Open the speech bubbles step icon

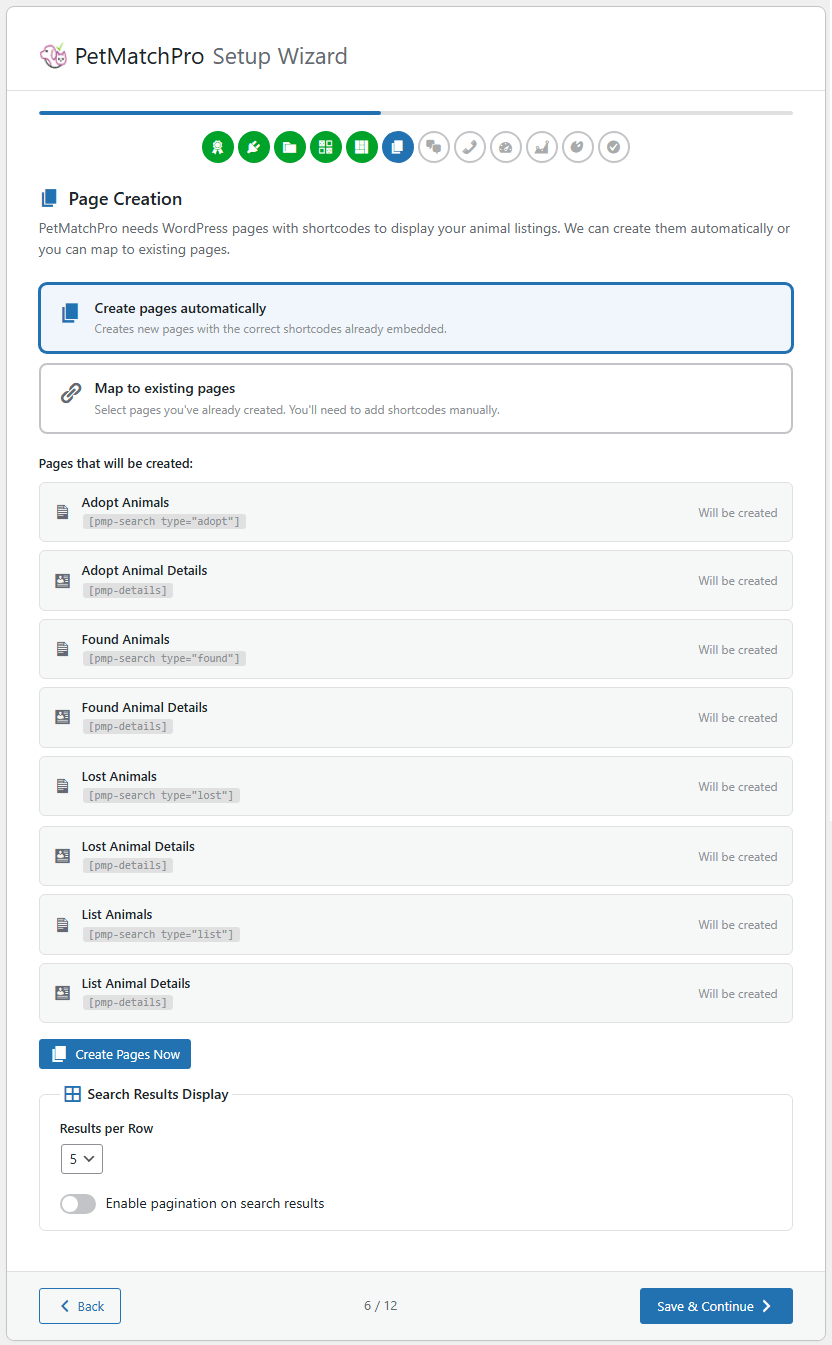[x=434, y=148]
